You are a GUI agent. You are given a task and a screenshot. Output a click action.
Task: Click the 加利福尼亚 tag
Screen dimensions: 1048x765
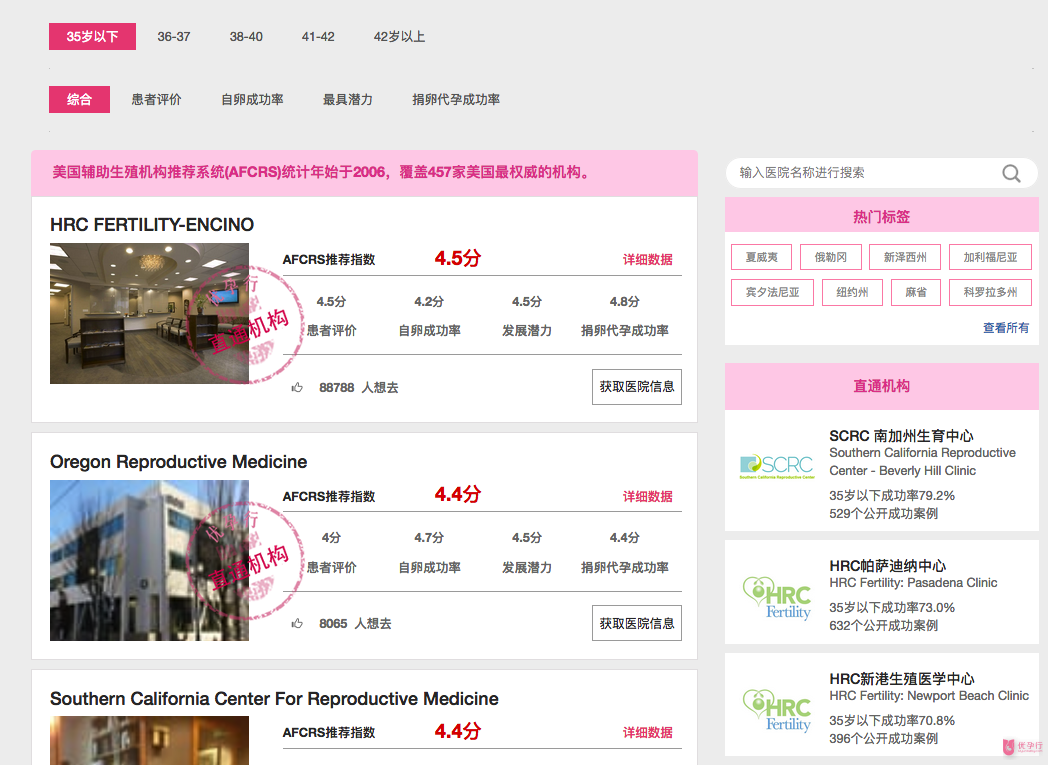(x=991, y=257)
